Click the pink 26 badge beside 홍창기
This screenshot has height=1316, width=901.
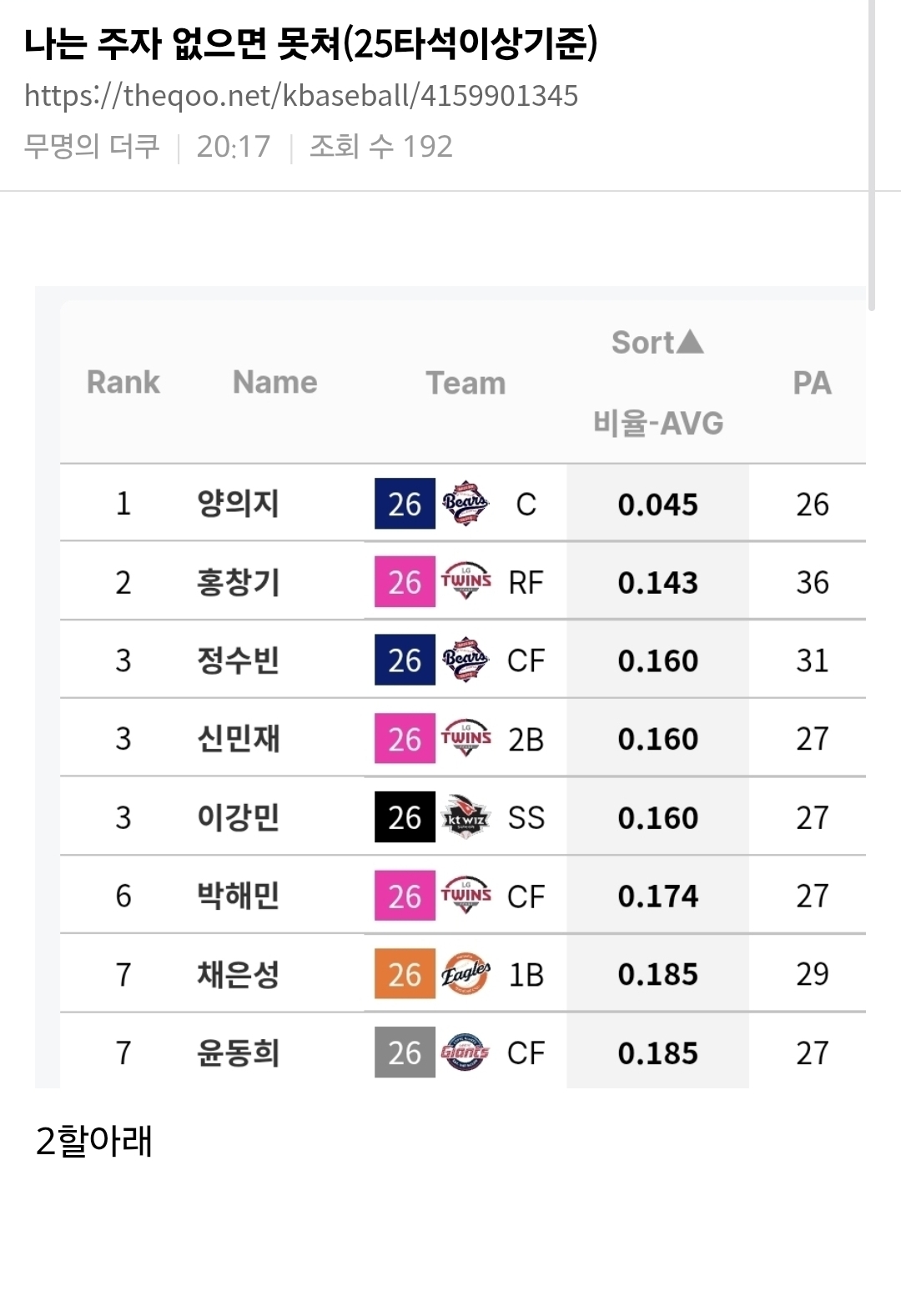pyautogui.click(x=405, y=581)
